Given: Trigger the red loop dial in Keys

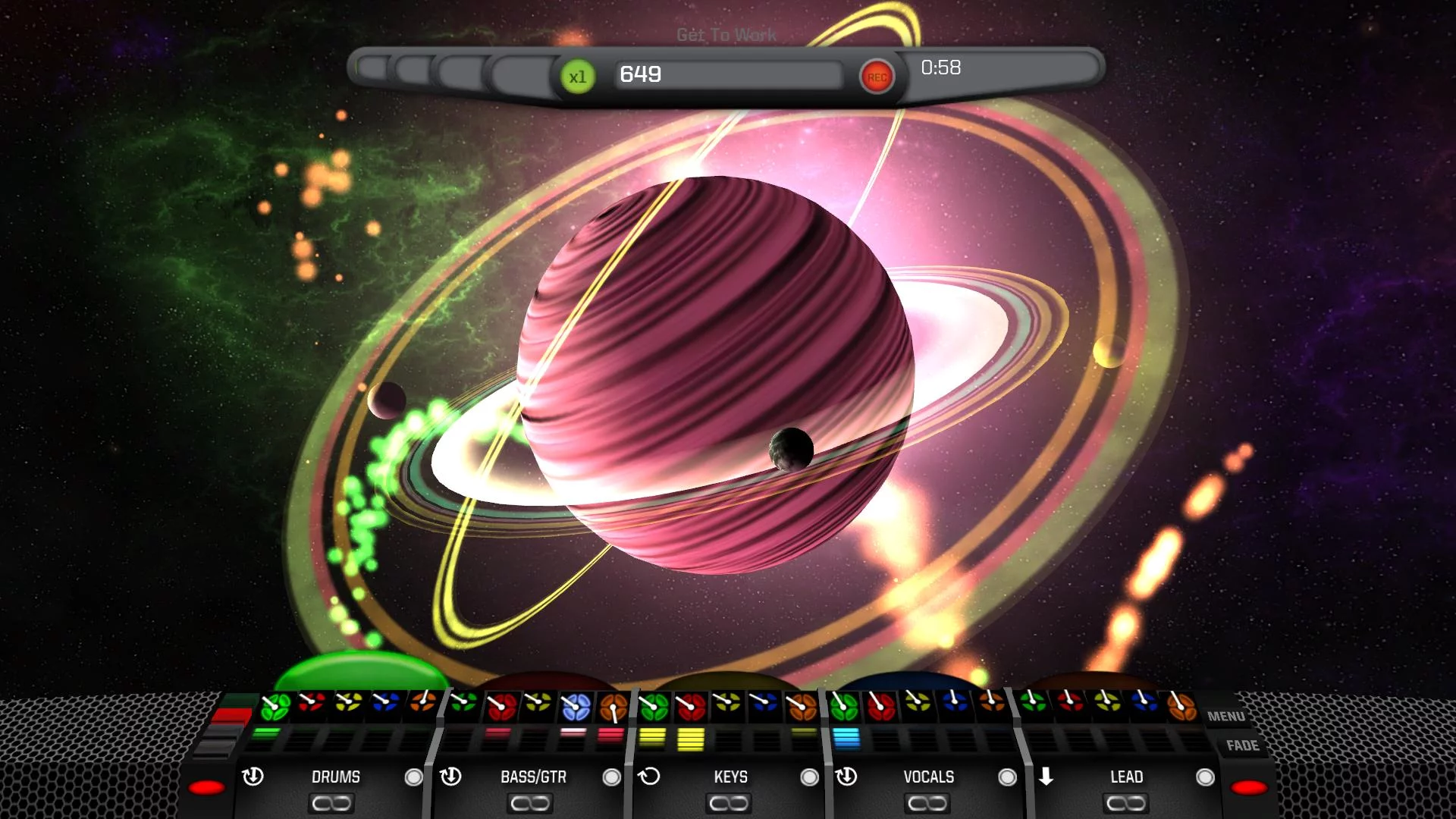Looking at the screenshot, I should (x=691, y=707).
